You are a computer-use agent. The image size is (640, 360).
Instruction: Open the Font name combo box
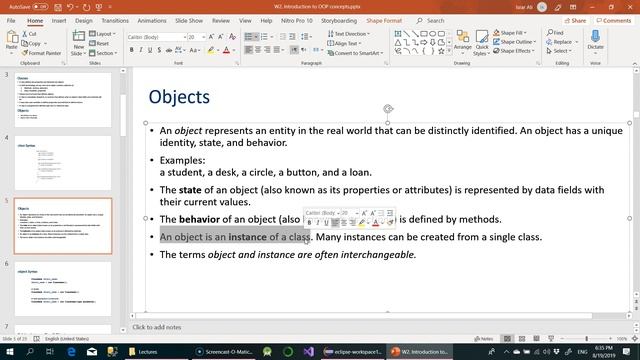[x=157, y=37]
